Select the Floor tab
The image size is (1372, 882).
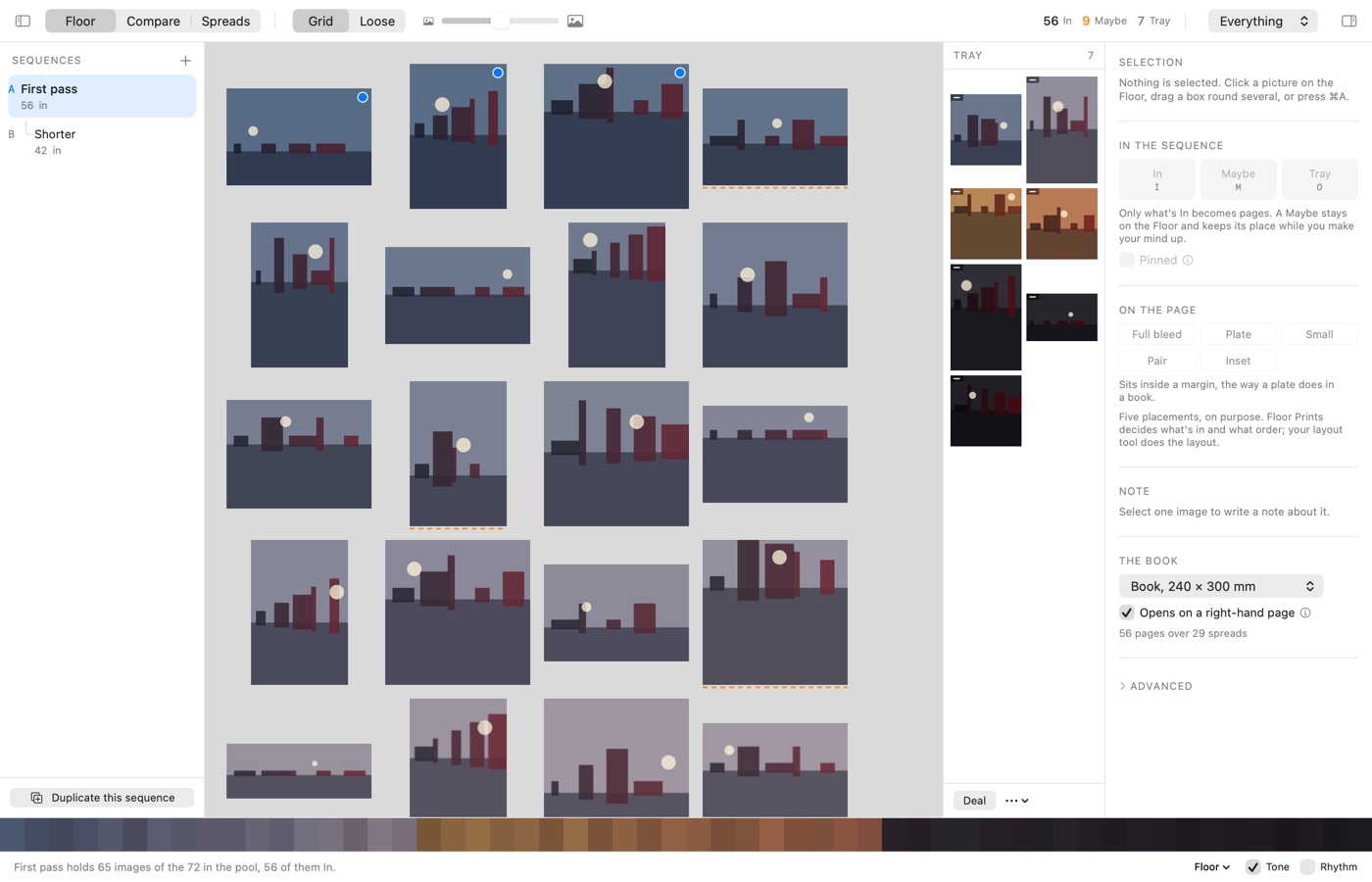(80, 21)
